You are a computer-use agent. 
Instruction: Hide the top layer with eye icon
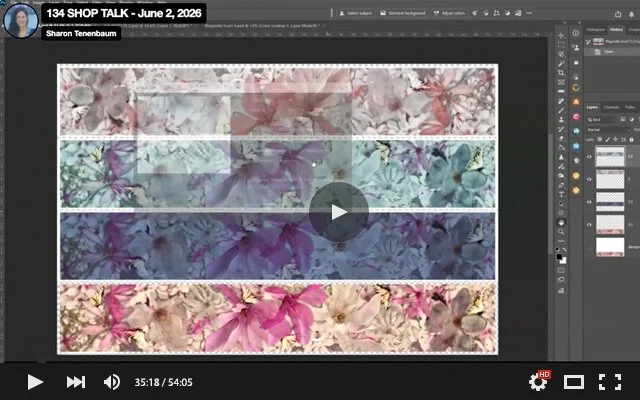(x=589, y=157)
